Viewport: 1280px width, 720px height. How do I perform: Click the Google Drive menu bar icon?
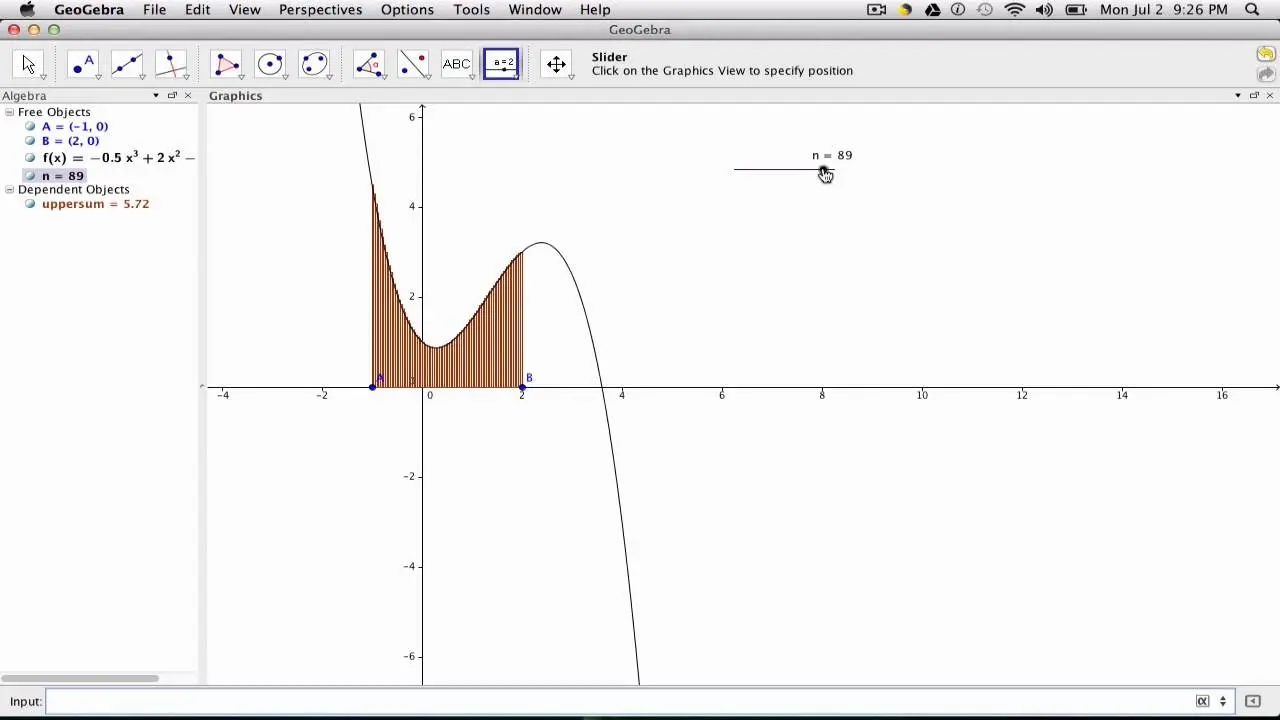[x=932, y=10]
